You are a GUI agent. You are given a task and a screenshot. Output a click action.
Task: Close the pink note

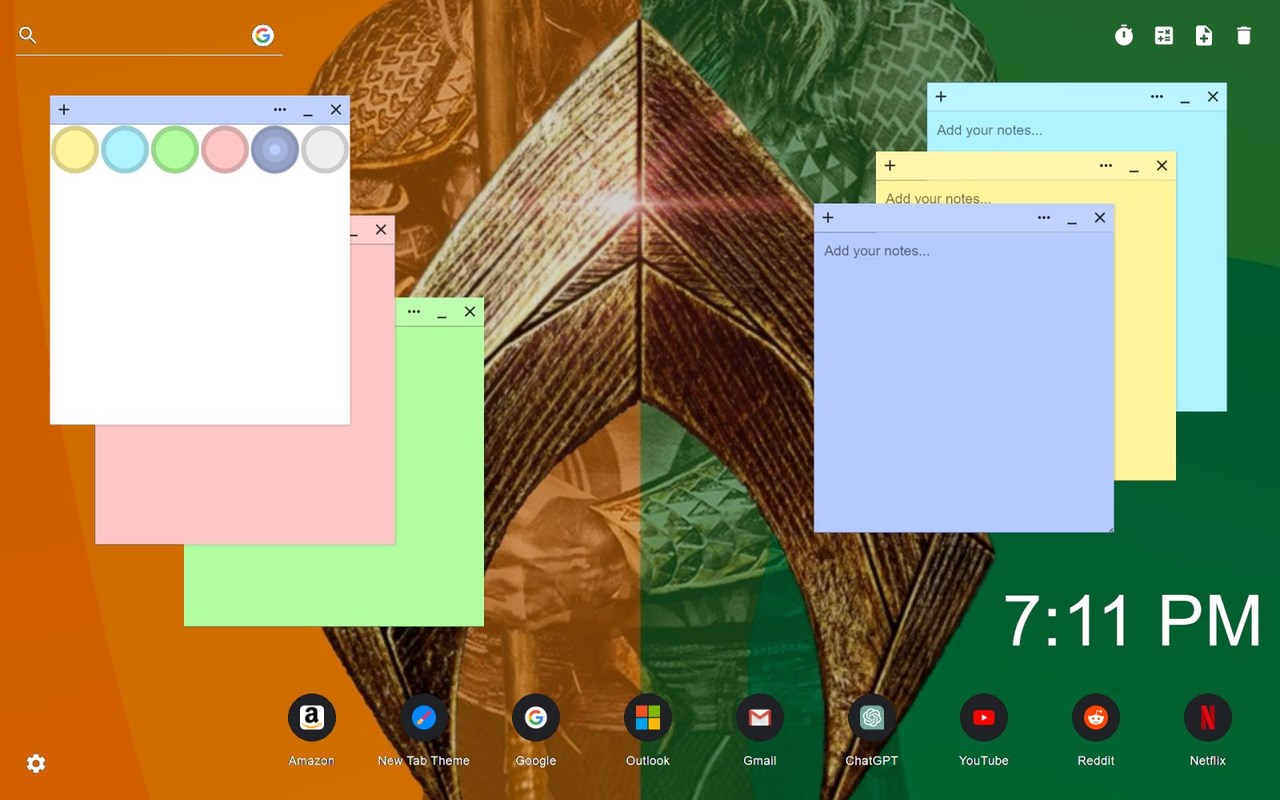tap(381, 230)
